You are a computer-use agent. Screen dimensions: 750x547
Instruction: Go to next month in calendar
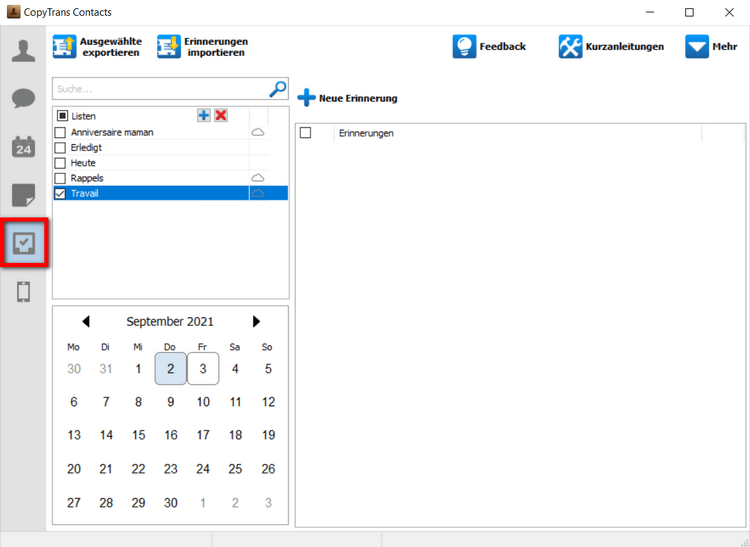[256, 321]
